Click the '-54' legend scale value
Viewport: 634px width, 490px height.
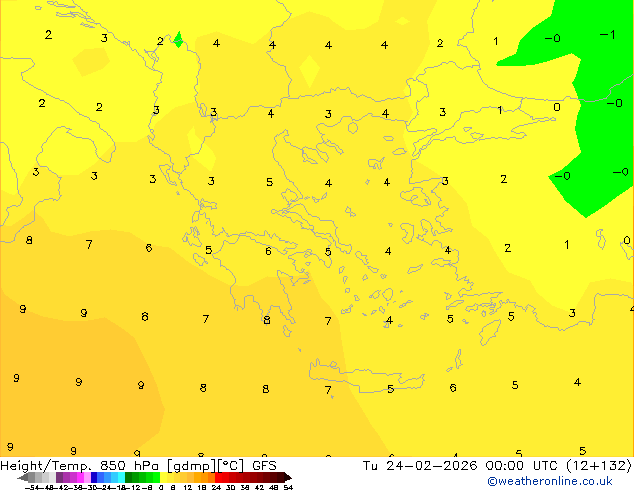point(31,487)
